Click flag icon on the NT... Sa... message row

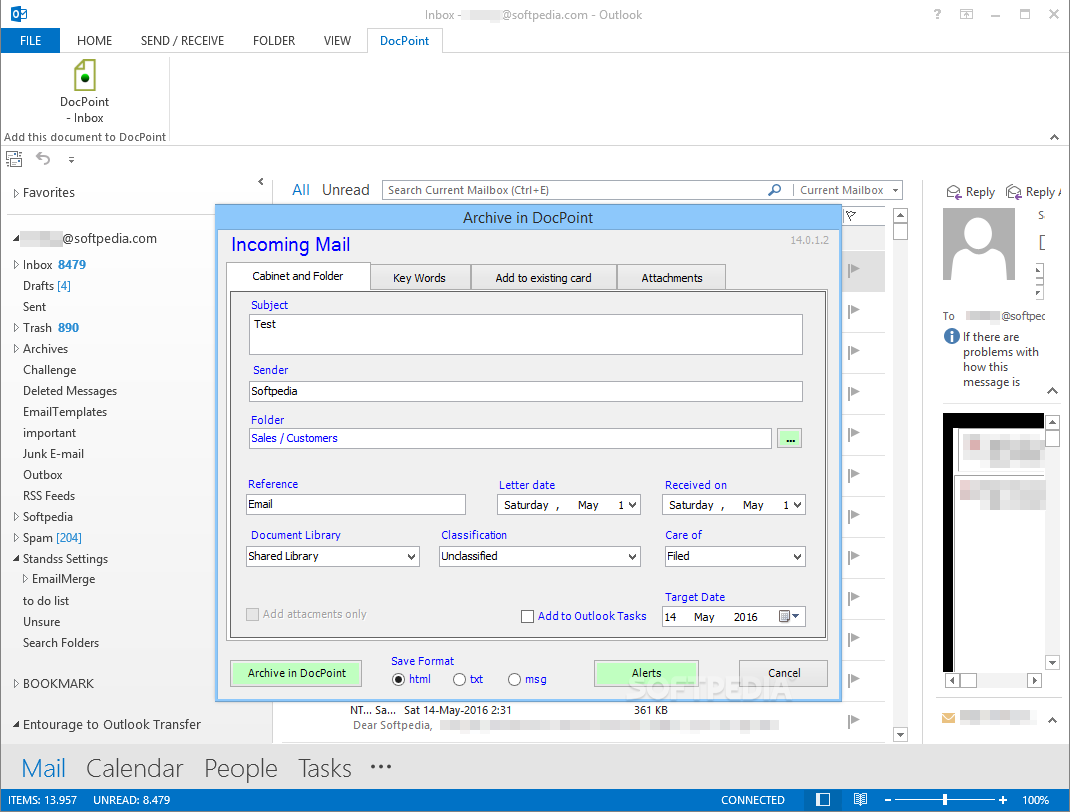pos(853,721)
